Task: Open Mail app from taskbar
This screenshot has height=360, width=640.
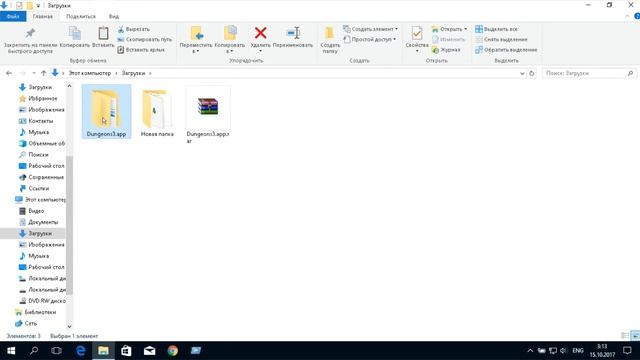Action: click(149, 351)
